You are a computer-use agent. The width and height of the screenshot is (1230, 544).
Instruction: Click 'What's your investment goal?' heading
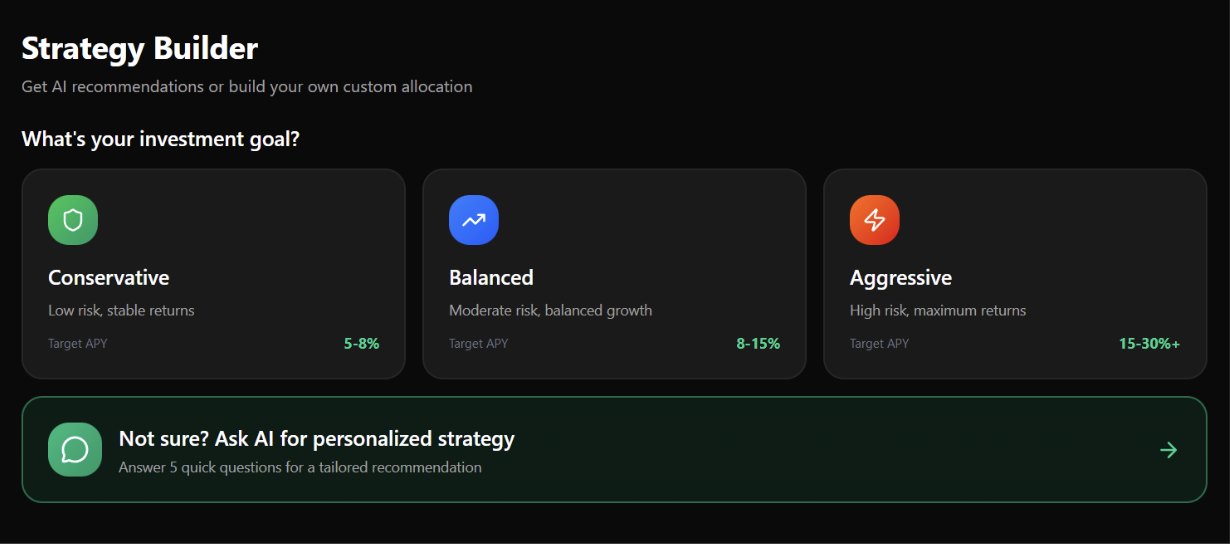coord(160,139)
